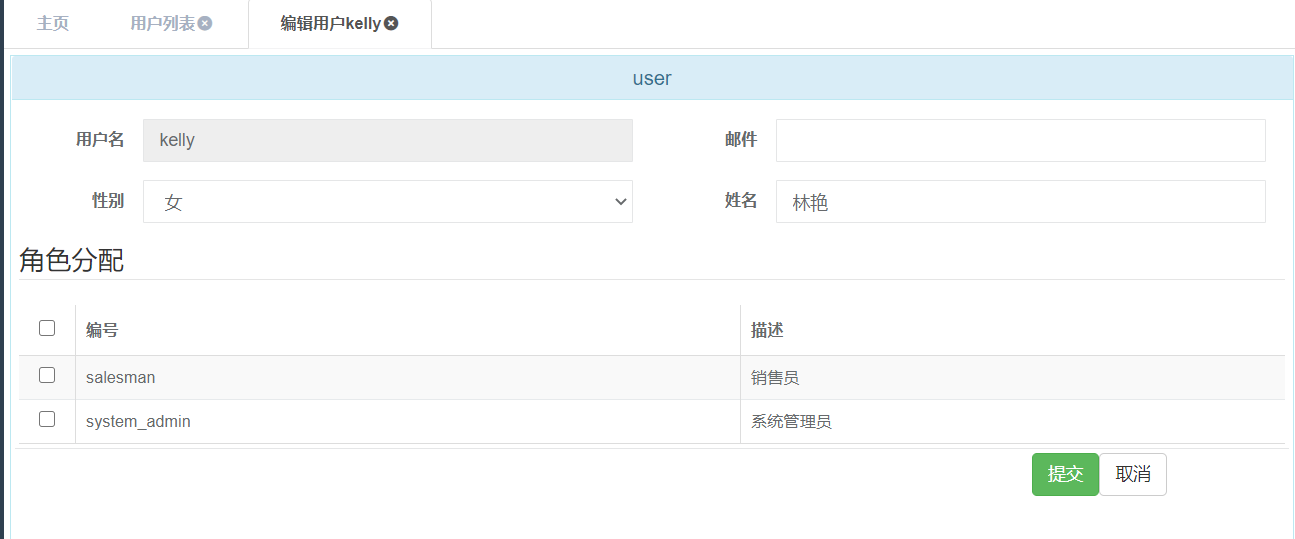Close the 编辑用户kelly tab via x icon
The image size is (1295, 539).
pos(391,23)
